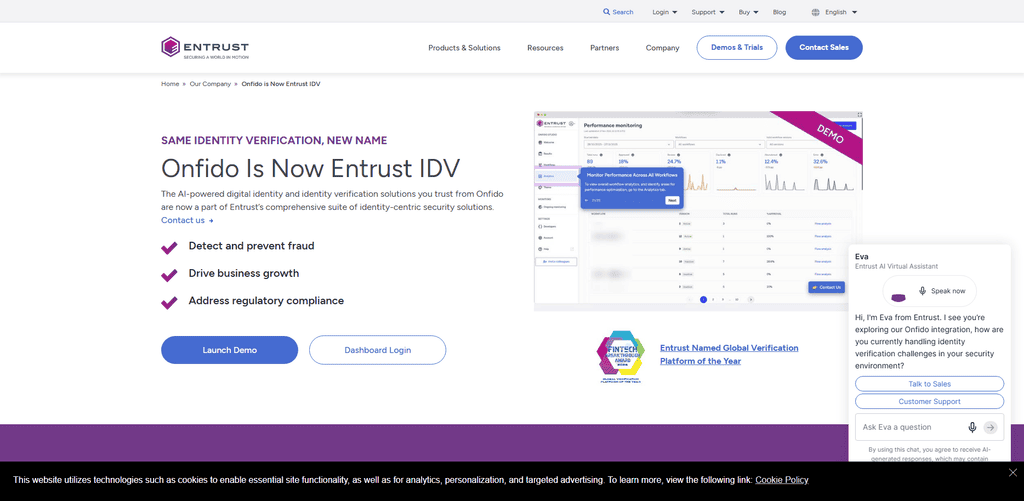1024x501 pixels.
Task: Open the Search link with magnifier
Action: coord(618,12)
